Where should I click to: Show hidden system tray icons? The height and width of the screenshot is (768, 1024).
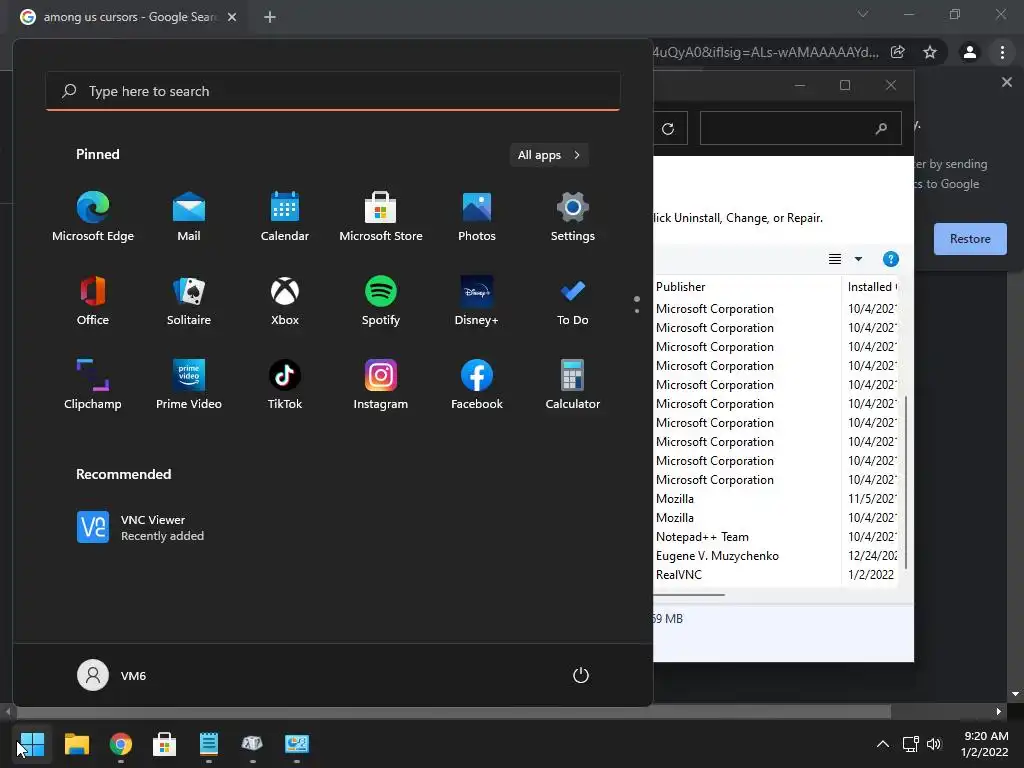coord(883,744)
